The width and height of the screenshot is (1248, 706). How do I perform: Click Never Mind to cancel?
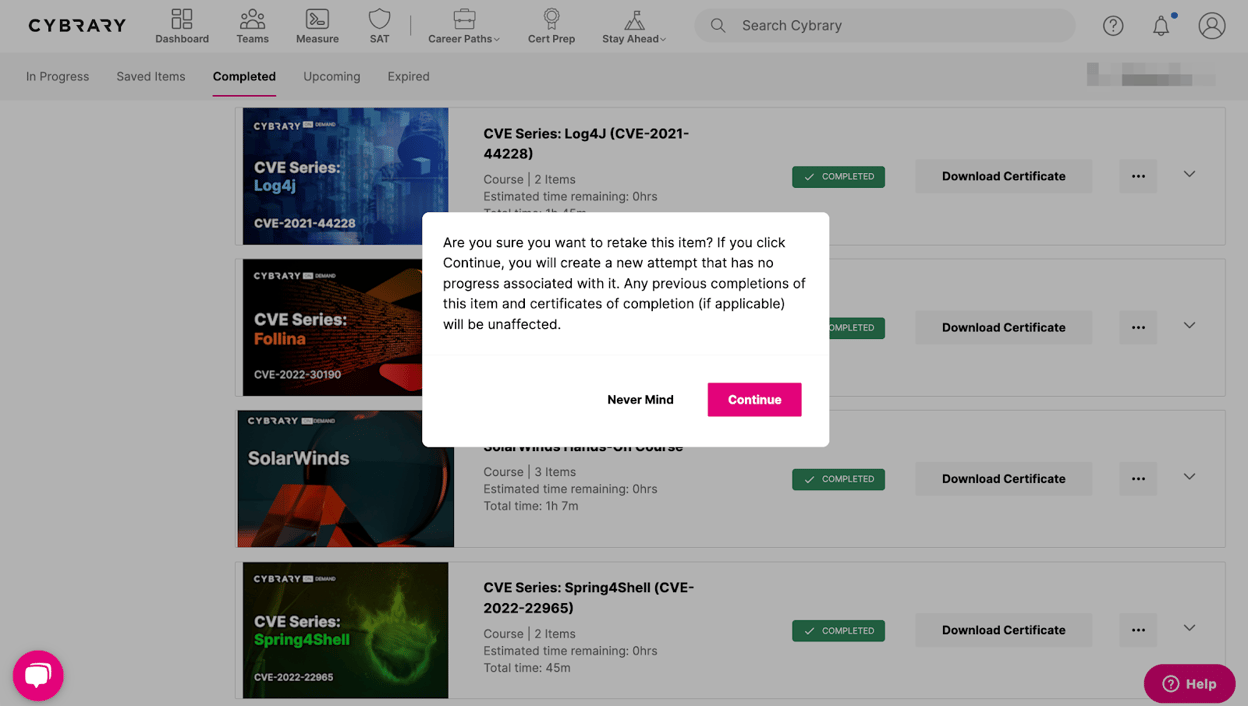(x=640, y=399)
